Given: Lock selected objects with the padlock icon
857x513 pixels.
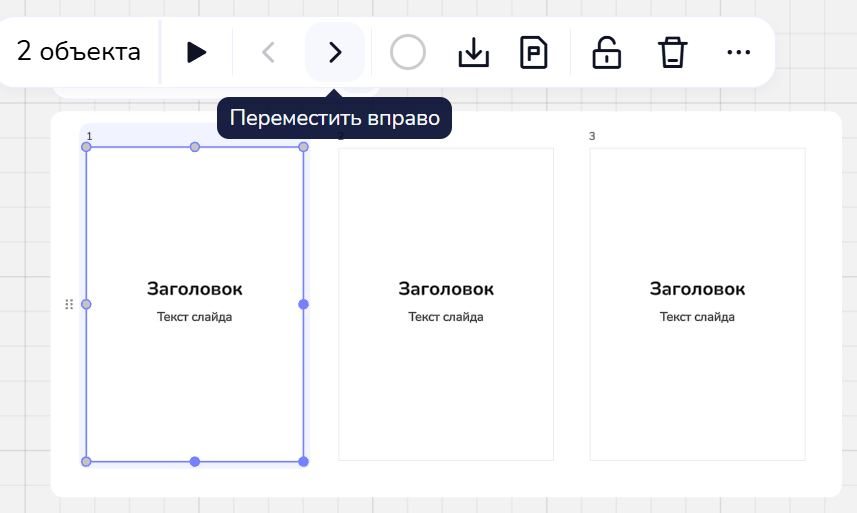Looking at the screenshot, I should [606, 52].
